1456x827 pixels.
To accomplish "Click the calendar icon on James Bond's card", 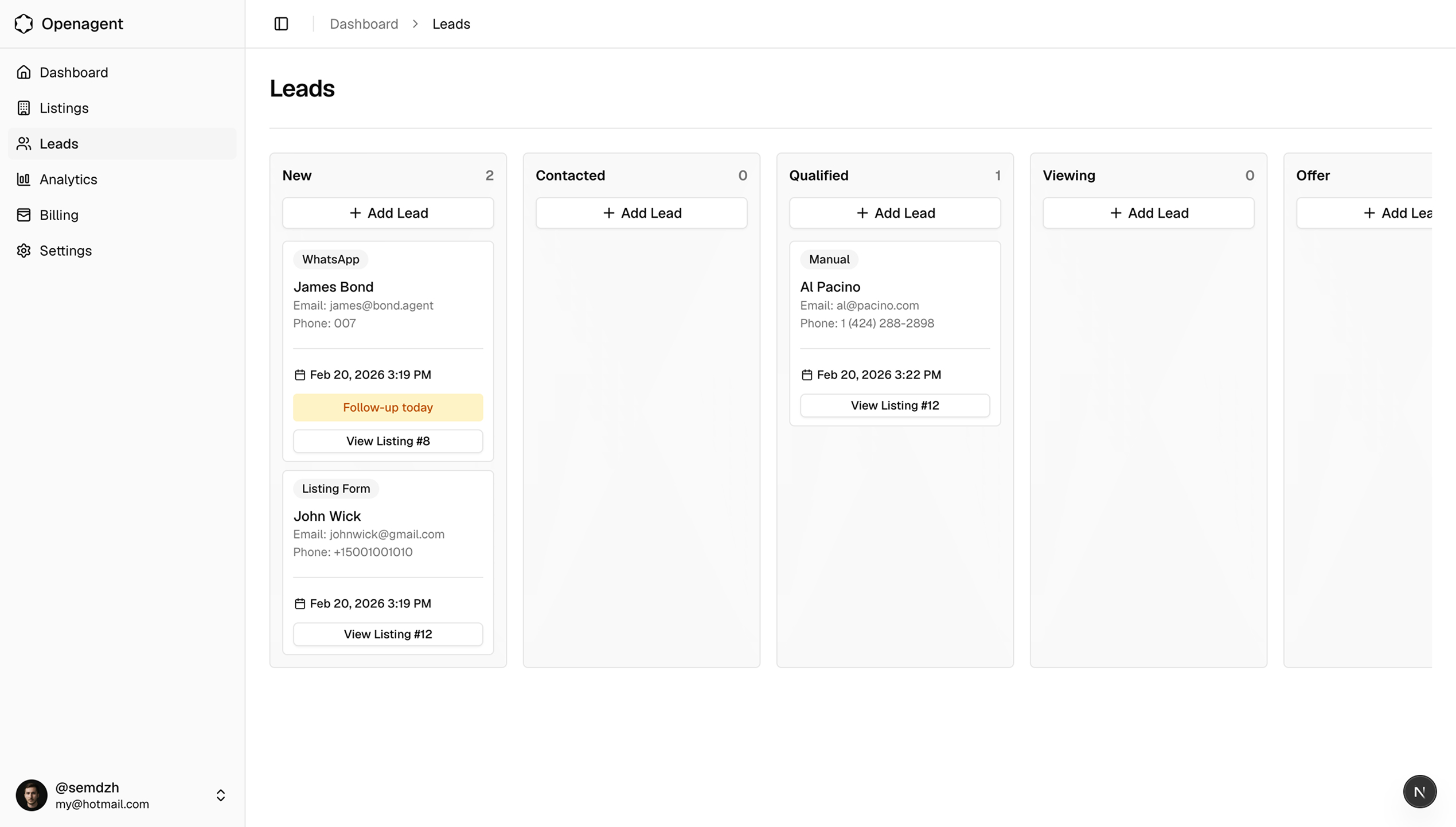I will click(x=299, y=374).
